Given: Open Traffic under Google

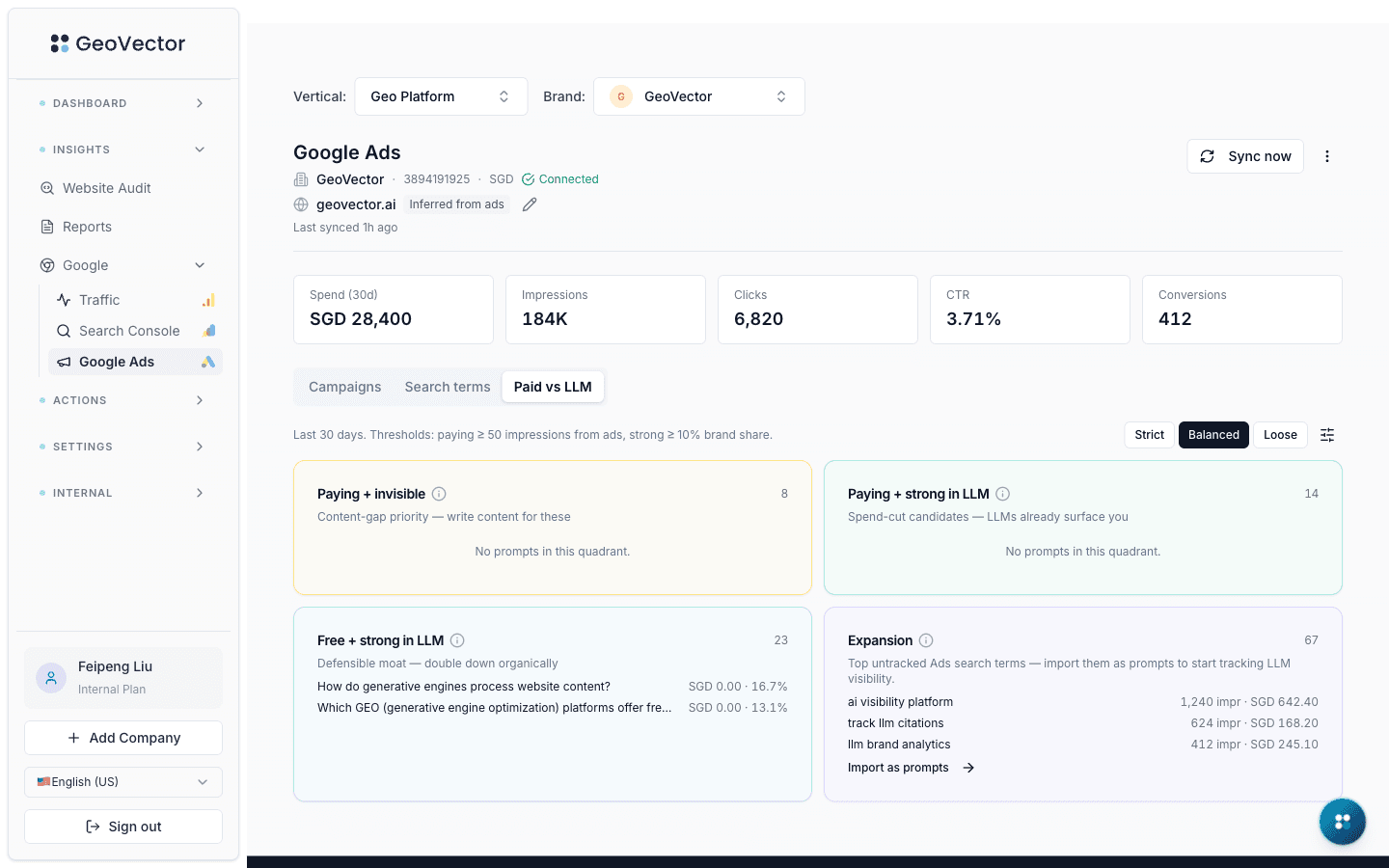Looking at the screenshot, I should point(100,299).
